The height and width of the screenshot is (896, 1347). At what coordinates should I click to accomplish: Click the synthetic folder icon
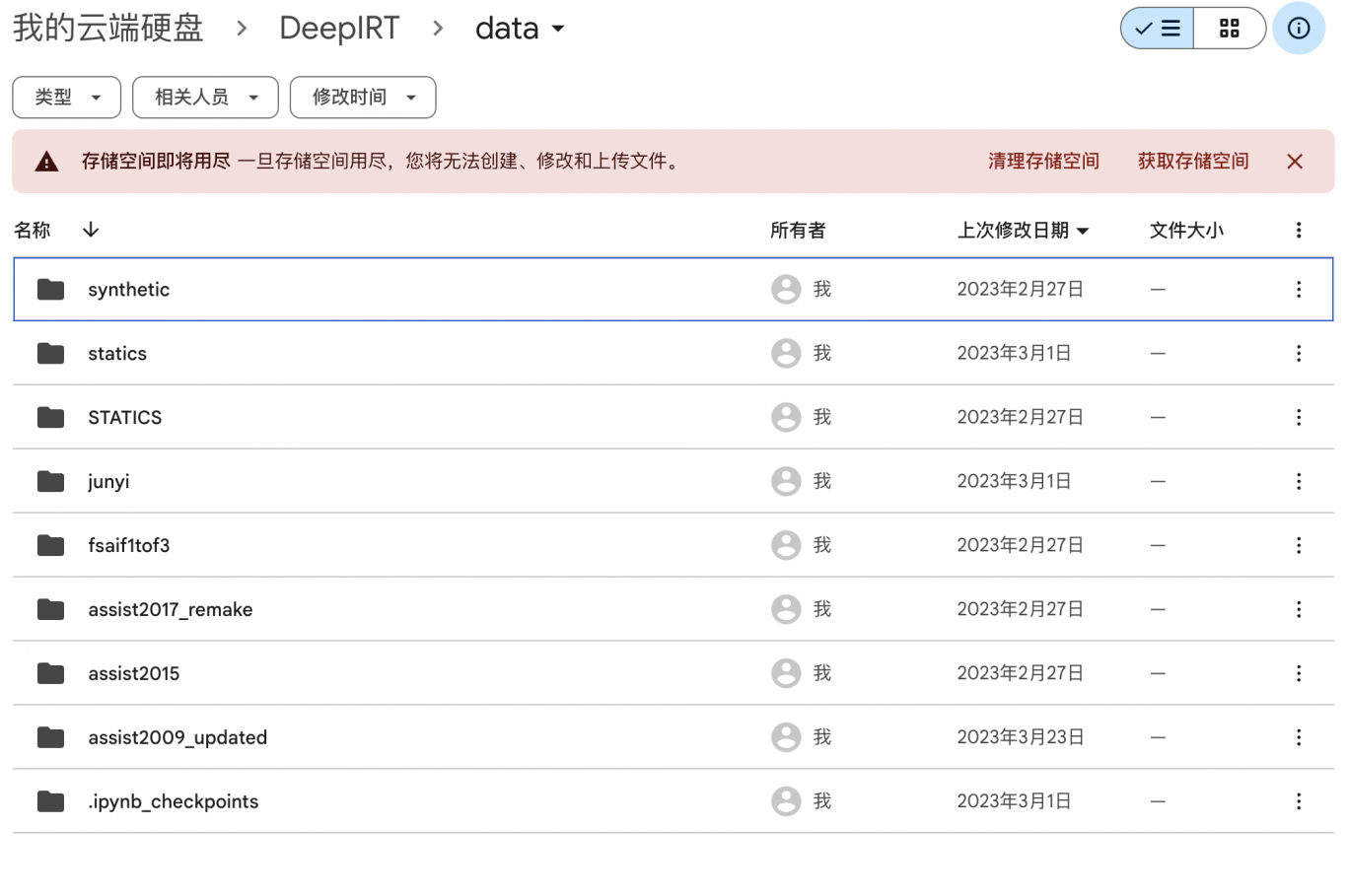50,289
